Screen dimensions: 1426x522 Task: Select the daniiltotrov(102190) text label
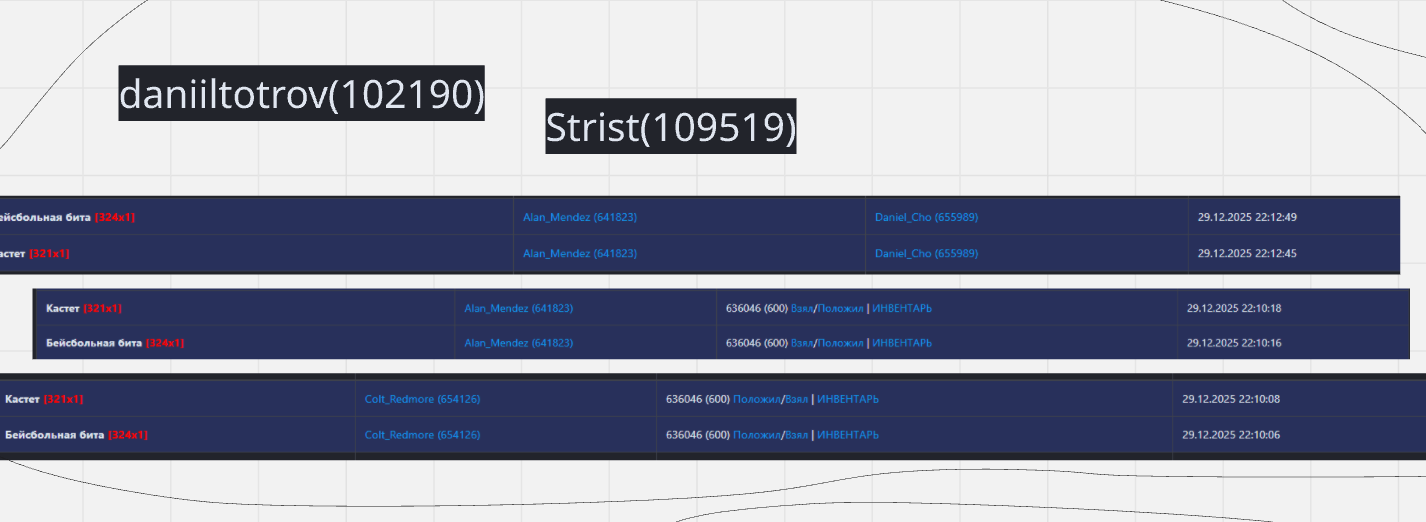click(x=301, y=94)
